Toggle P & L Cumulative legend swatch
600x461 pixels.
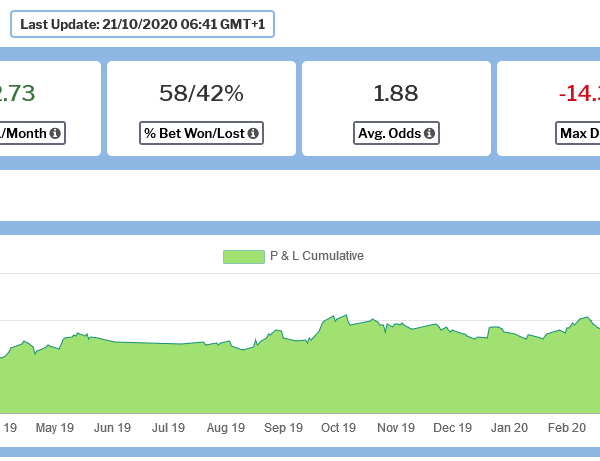(x=244, y=256)
